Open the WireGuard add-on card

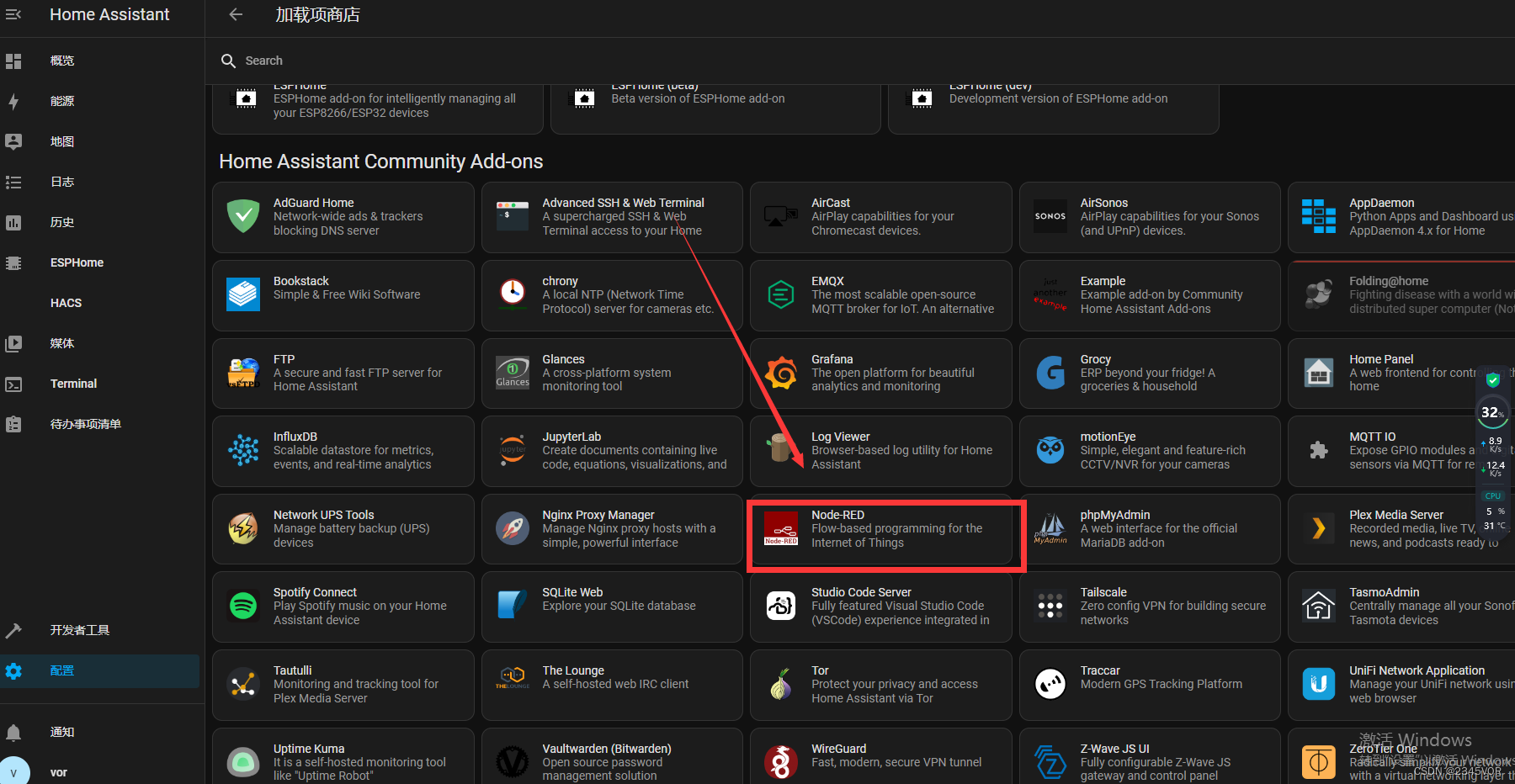[x=881, y=756]
